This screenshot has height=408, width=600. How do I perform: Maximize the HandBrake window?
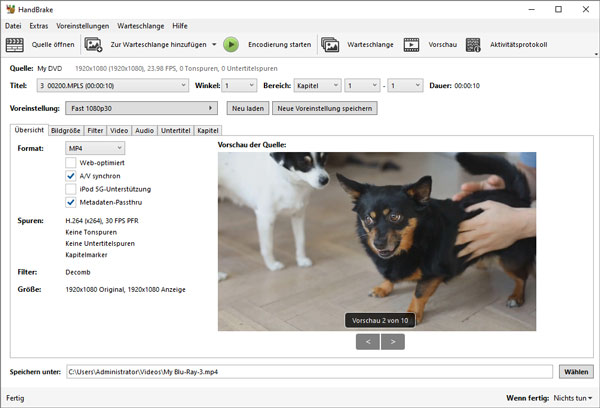(558, 9)
